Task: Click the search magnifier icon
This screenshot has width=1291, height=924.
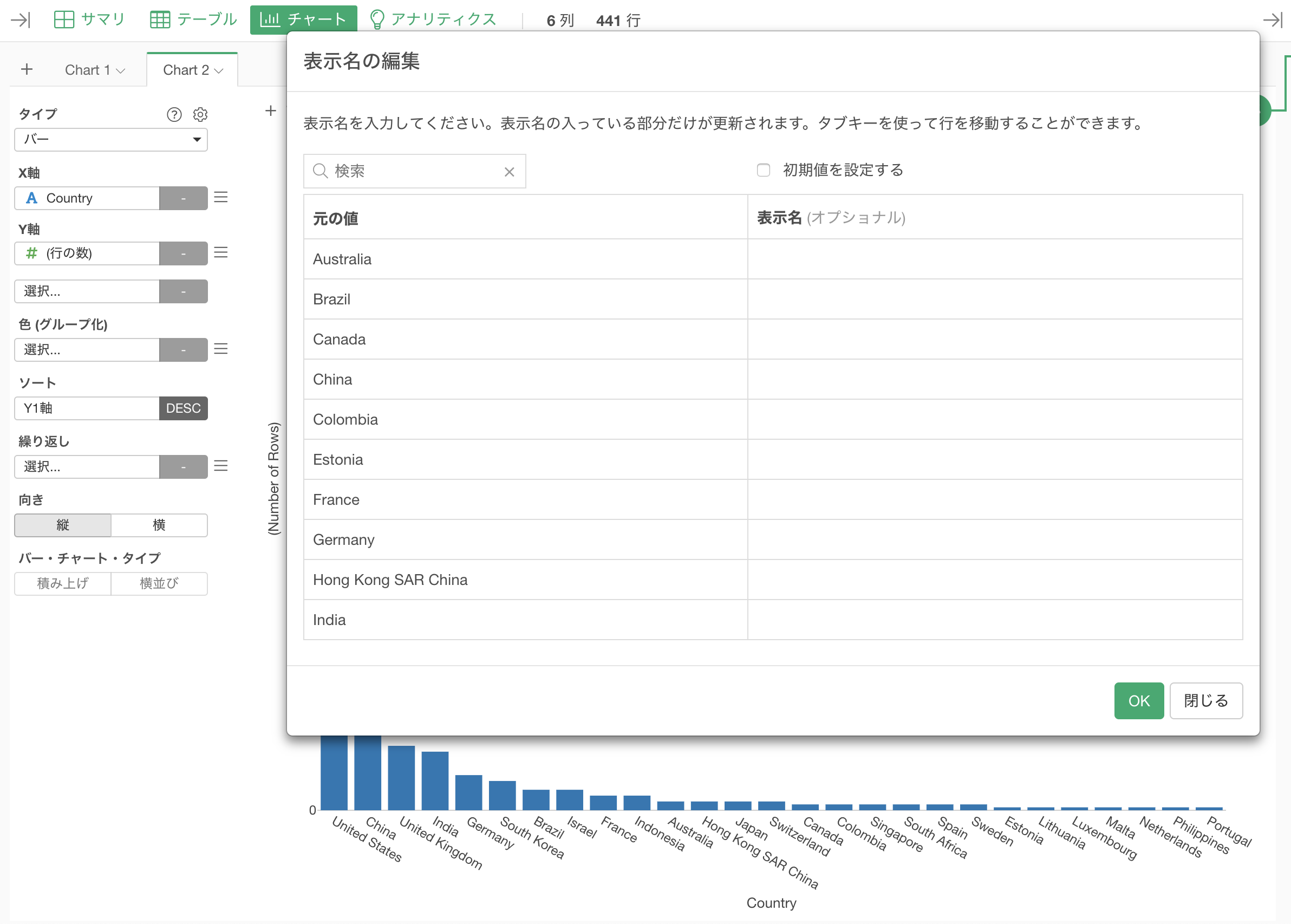Action: 320,171
